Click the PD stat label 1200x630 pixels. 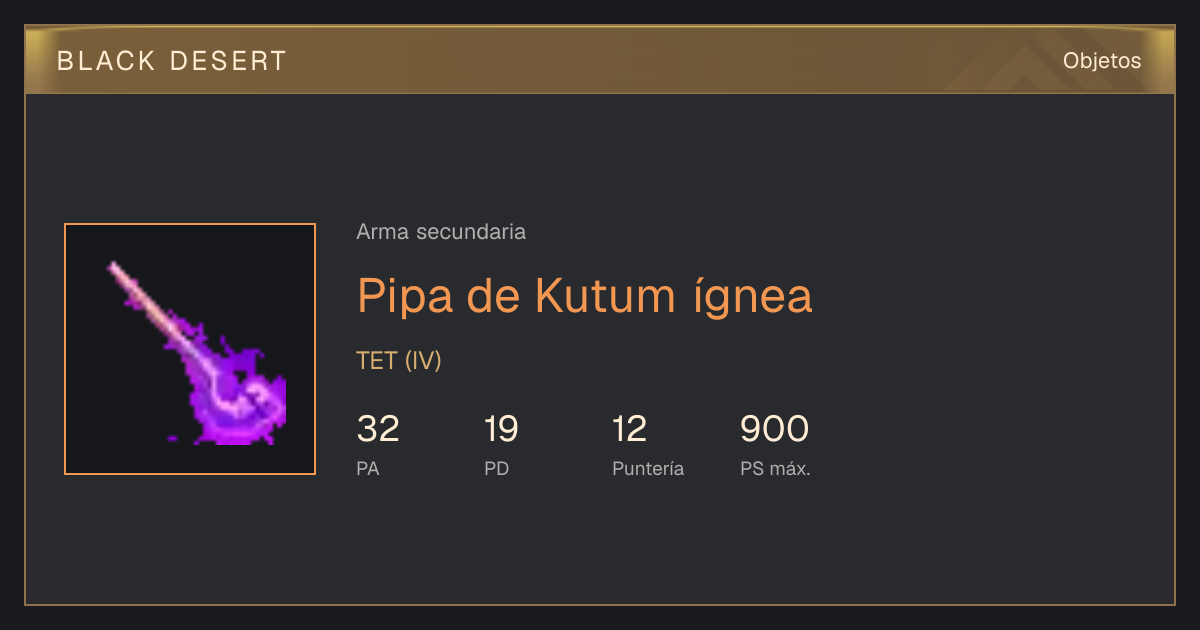coord(497,469)
